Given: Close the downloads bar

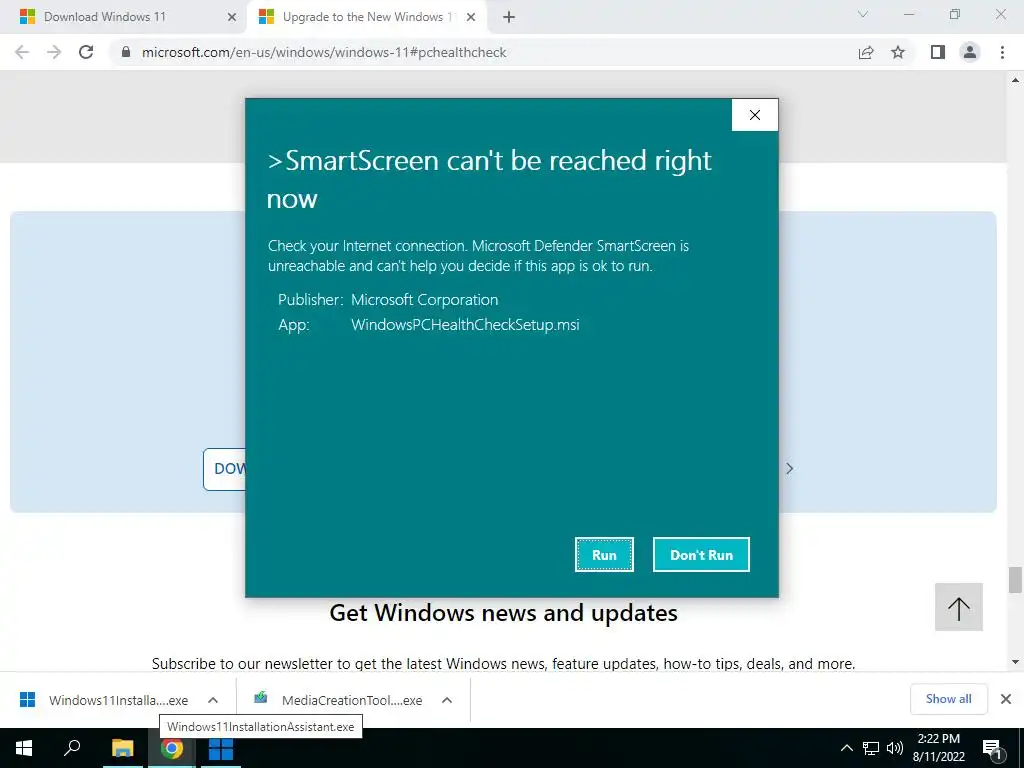Looking at the screenshot, I should coord(1006,699).
